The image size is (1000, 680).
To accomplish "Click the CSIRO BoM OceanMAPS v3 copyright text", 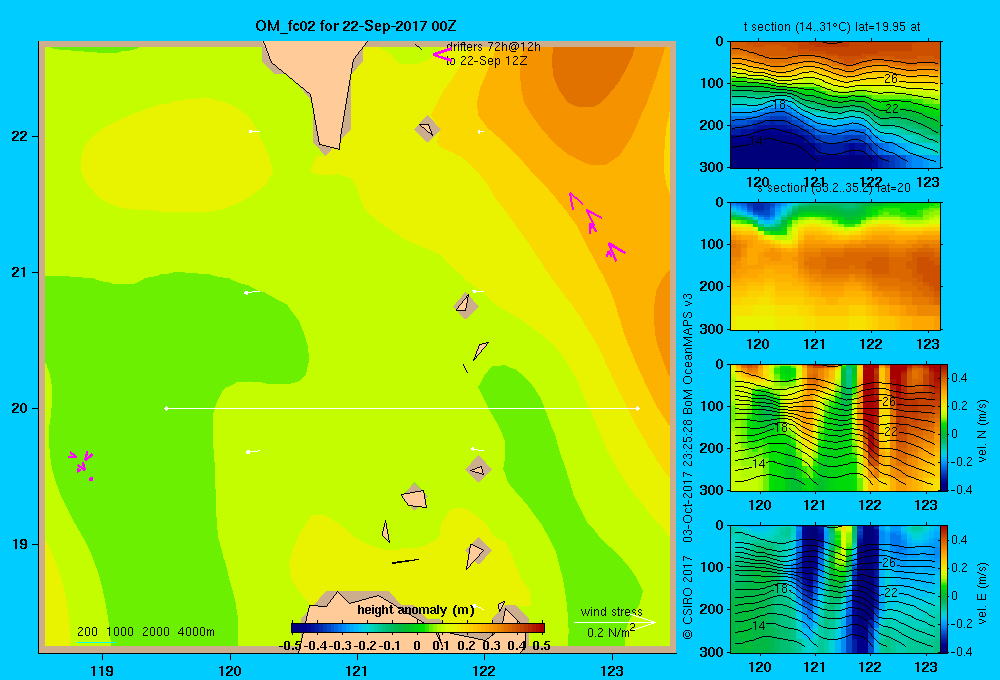I will [688, 466].
